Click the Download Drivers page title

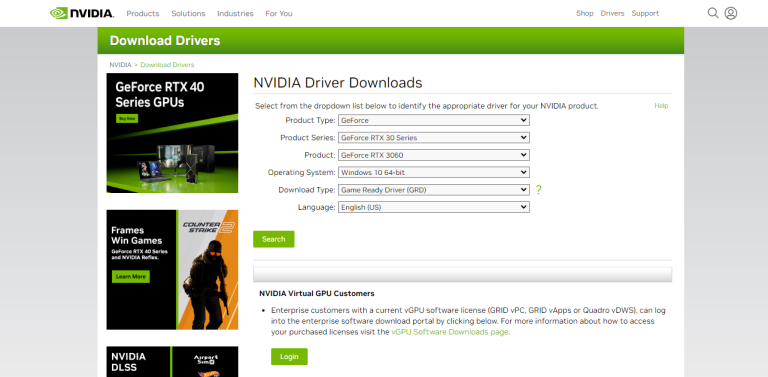click(165, 41)
